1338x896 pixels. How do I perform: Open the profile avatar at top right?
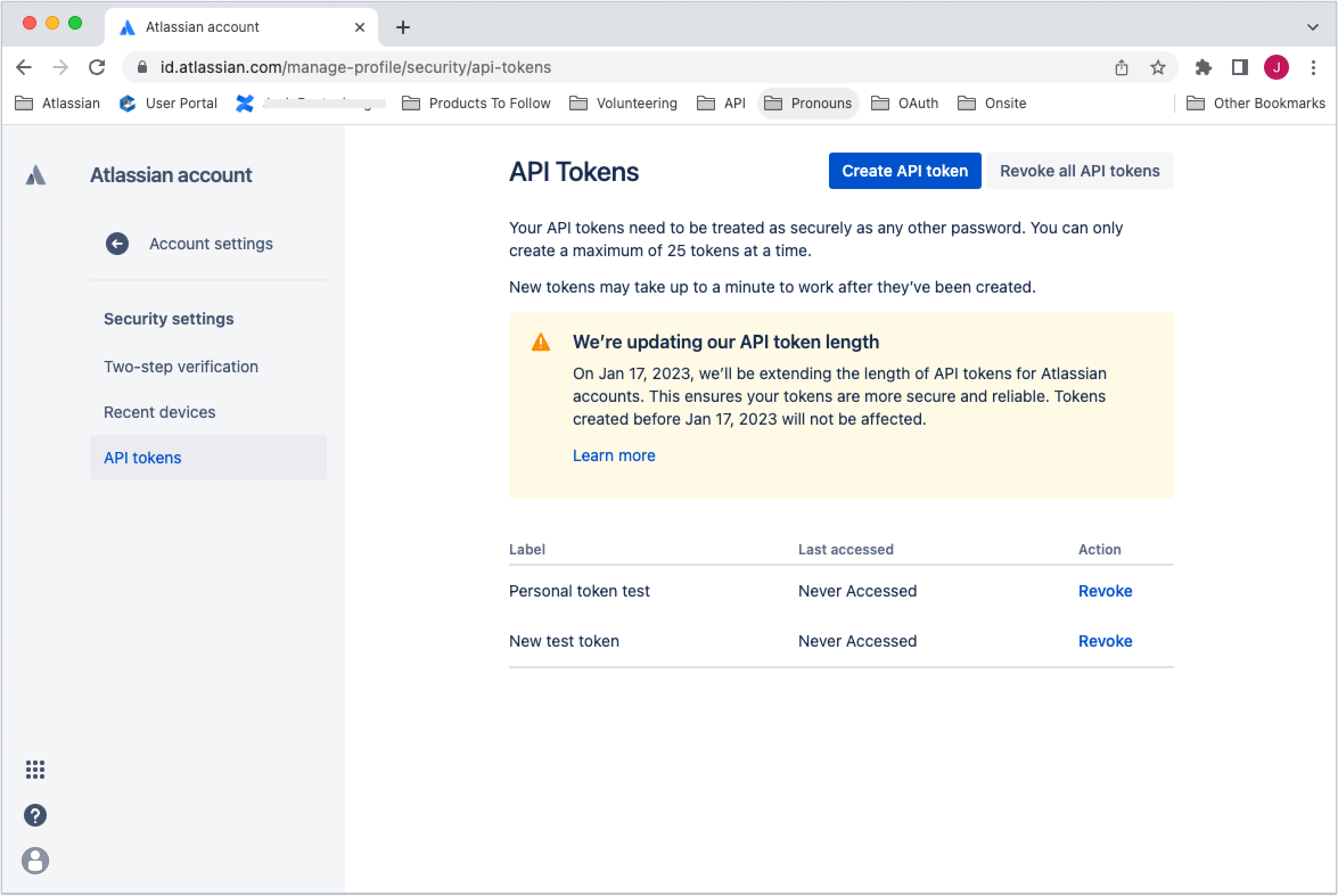[1278, 67]
